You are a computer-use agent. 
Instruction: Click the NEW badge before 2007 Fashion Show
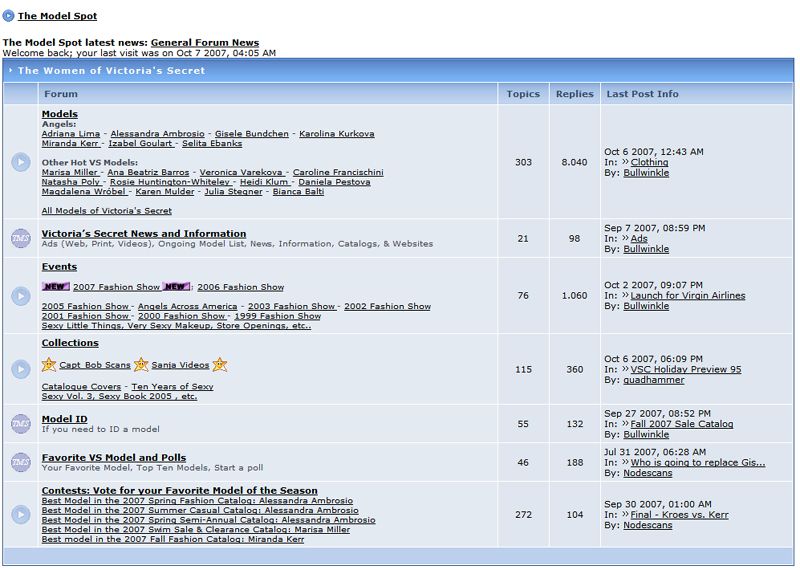56,286
